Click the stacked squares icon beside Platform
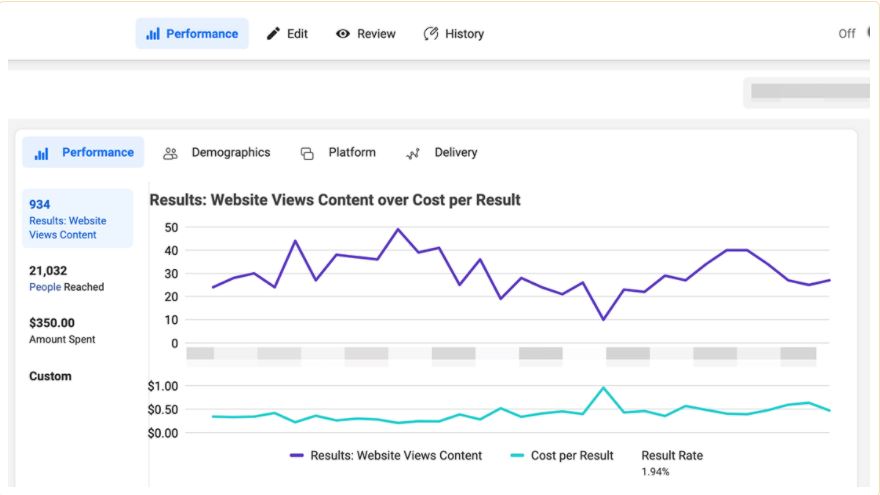Viewport: 880px width, 495px height. (307, 153)
